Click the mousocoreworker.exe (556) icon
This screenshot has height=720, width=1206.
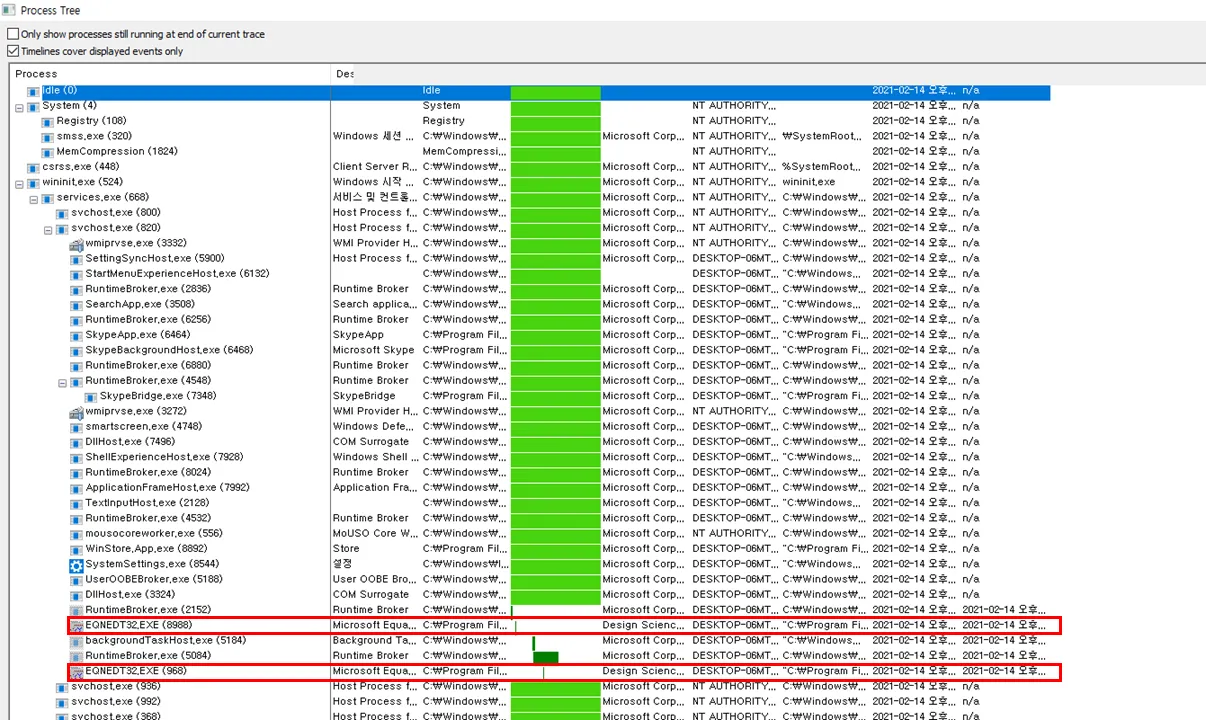click(76, 534)
